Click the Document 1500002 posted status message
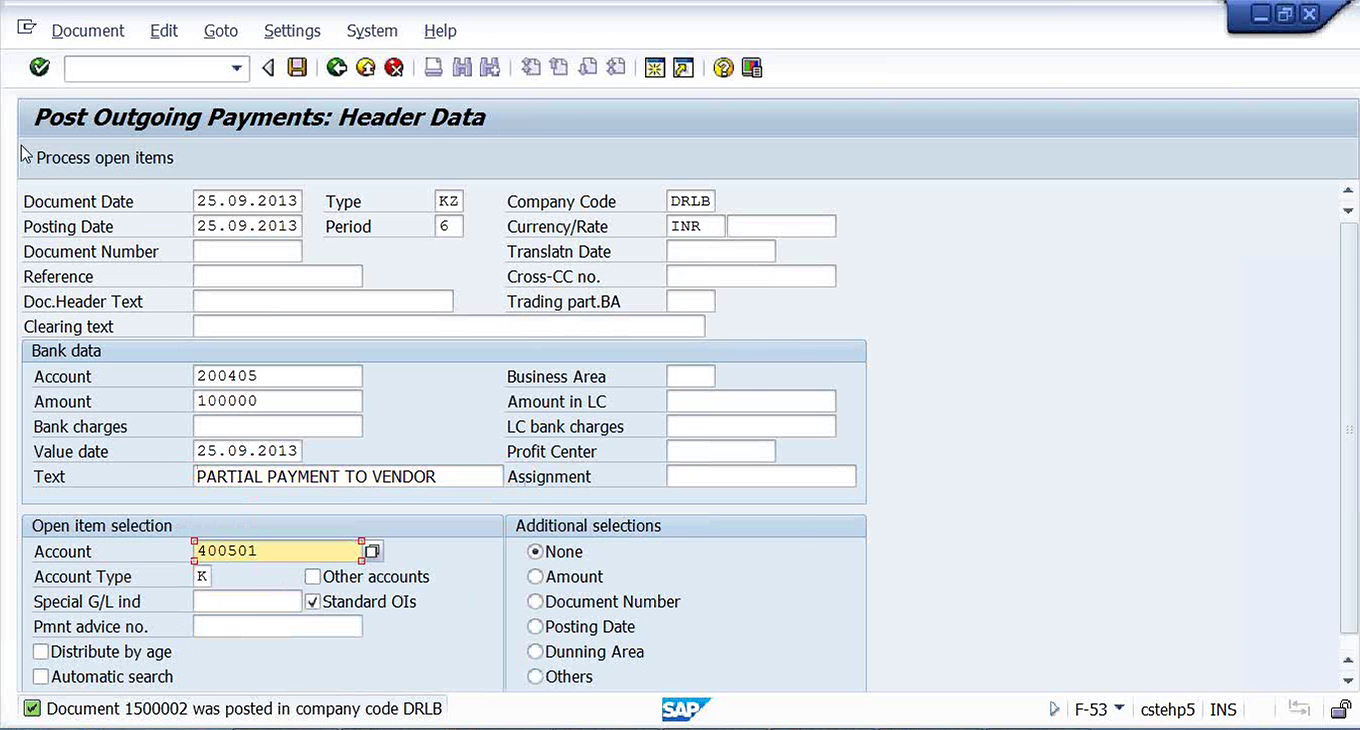 tap(244, 709)
